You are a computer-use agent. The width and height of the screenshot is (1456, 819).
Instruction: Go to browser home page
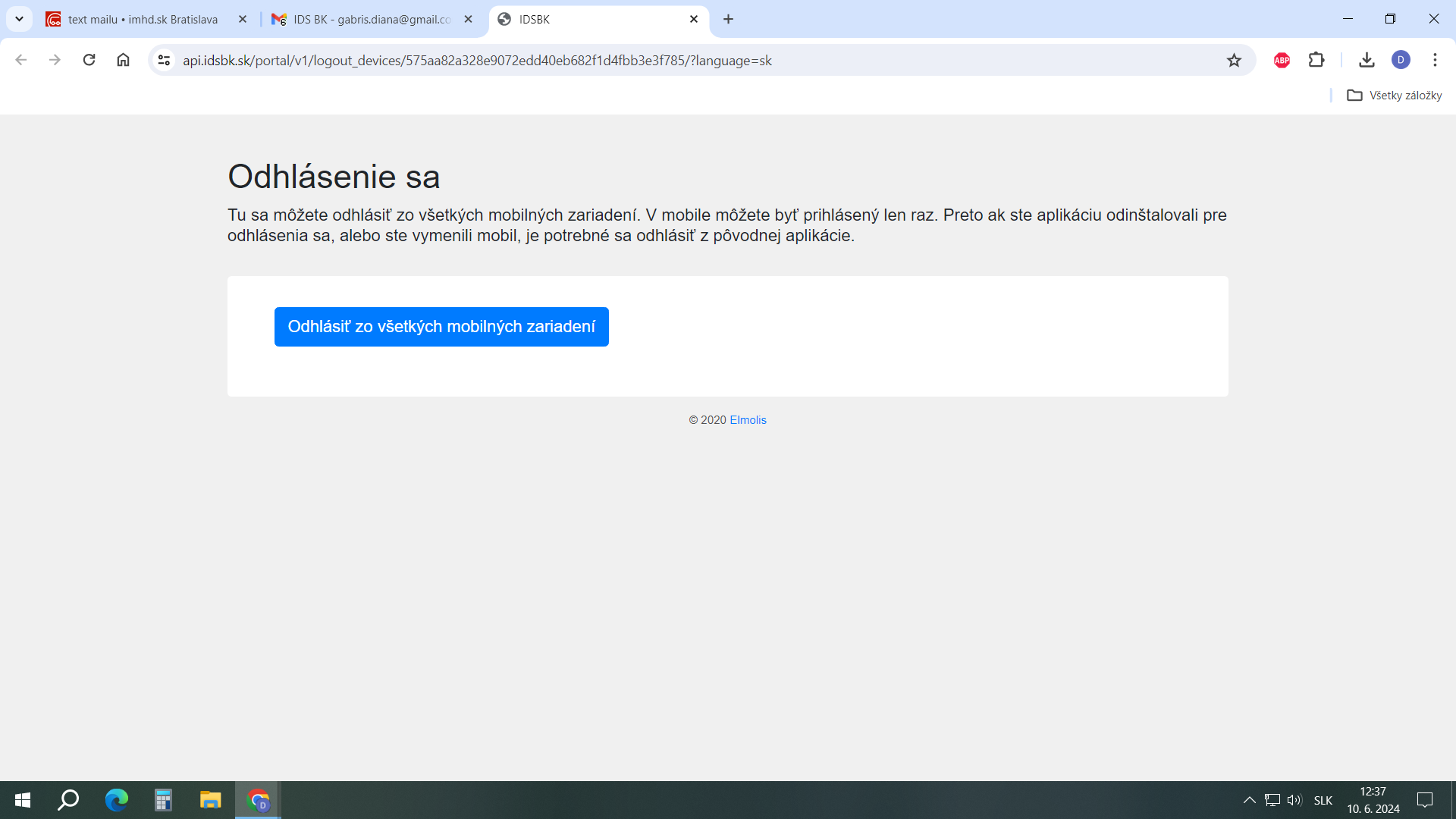tap(123, 60)
